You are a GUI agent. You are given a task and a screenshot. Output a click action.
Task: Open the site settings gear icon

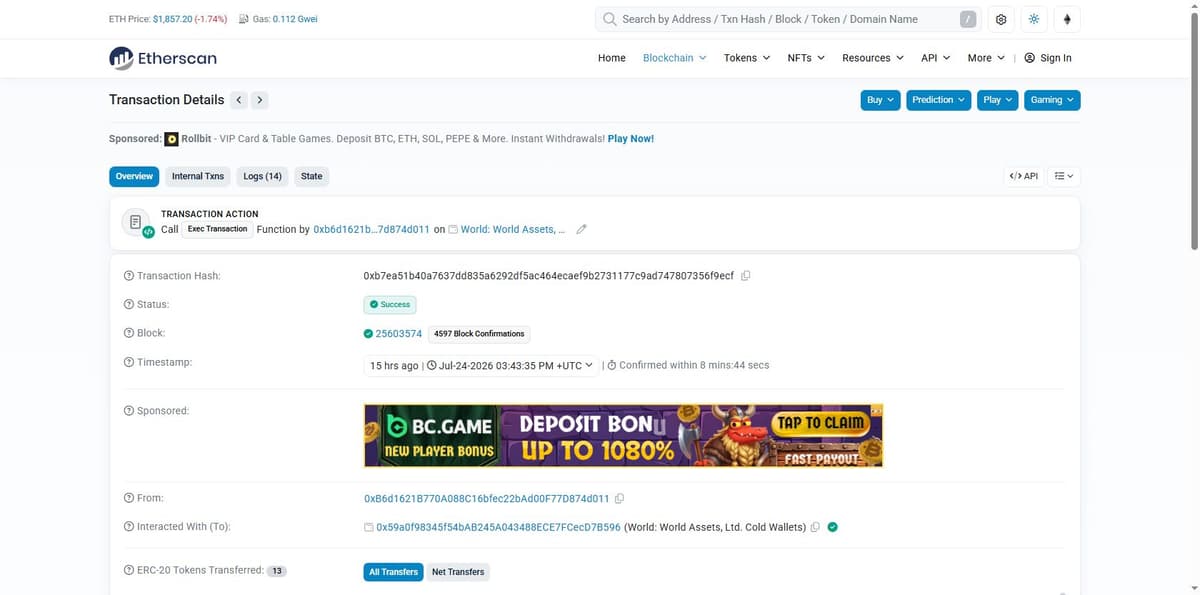click(1001, 20)
